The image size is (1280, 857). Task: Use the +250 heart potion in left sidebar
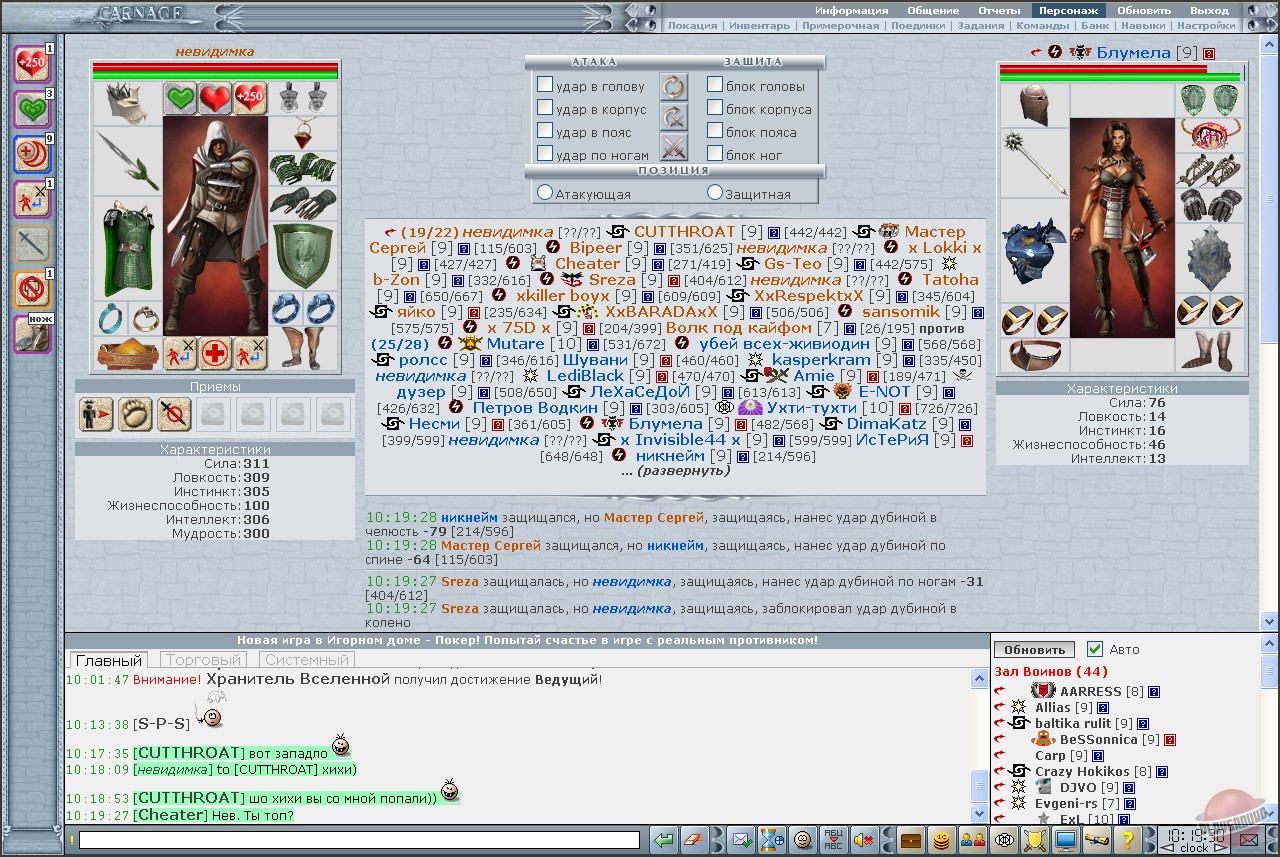[30, 64]
